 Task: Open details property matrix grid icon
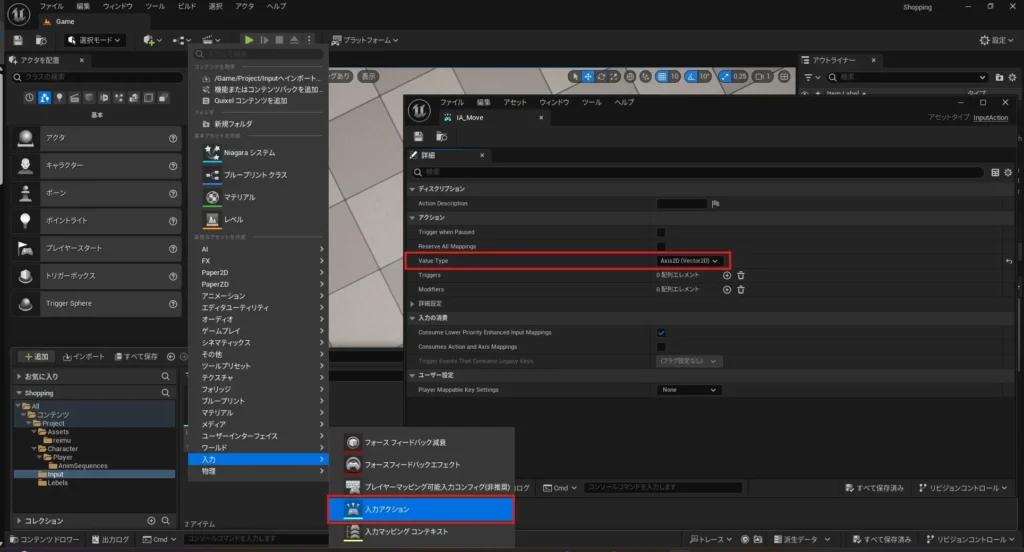[995, 172]
